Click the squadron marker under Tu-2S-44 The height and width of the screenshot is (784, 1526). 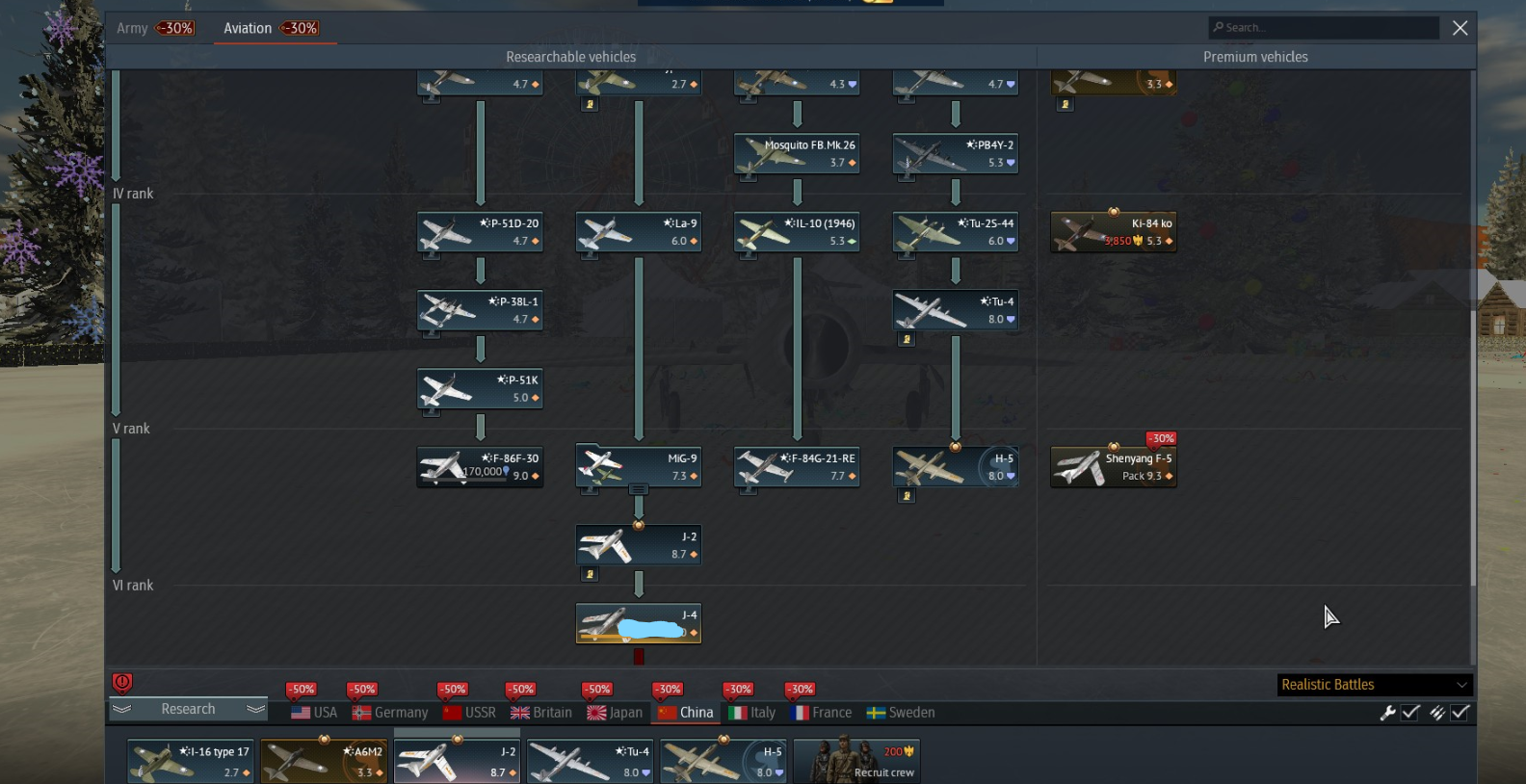pyautogui.click(x=907, y=255)
